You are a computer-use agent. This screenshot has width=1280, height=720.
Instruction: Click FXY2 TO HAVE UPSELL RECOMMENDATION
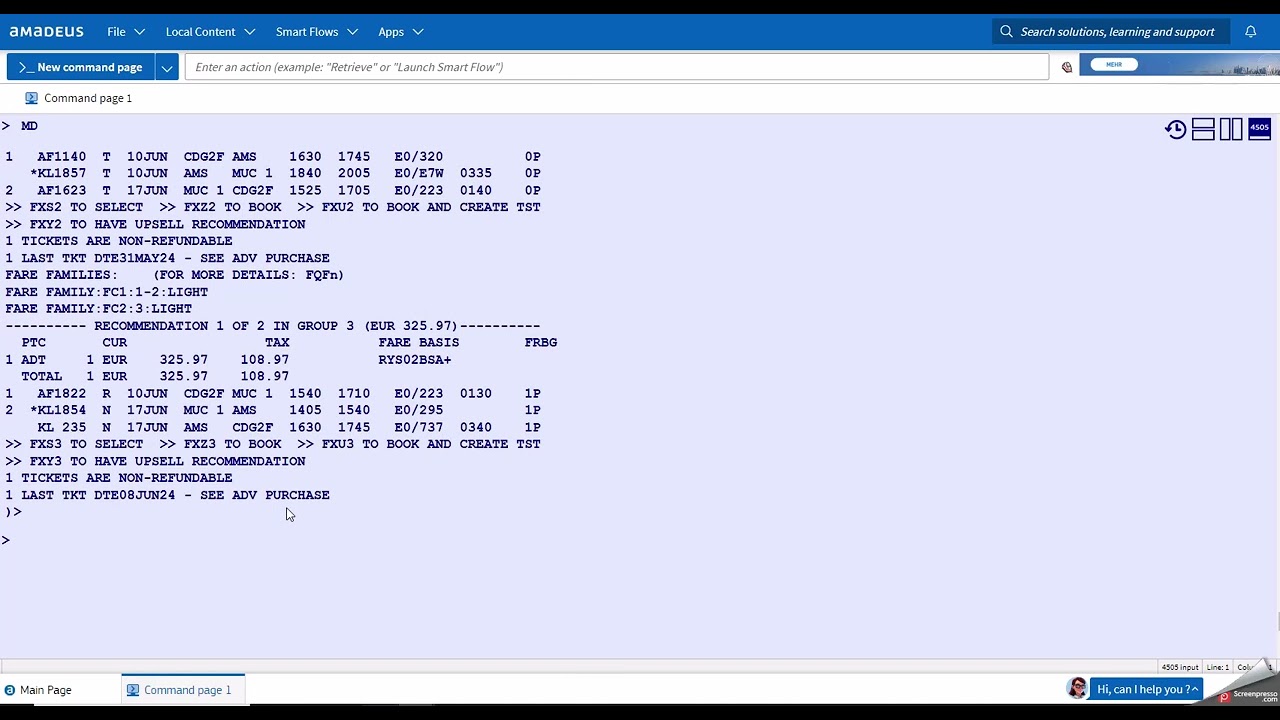tap(167, 224)
